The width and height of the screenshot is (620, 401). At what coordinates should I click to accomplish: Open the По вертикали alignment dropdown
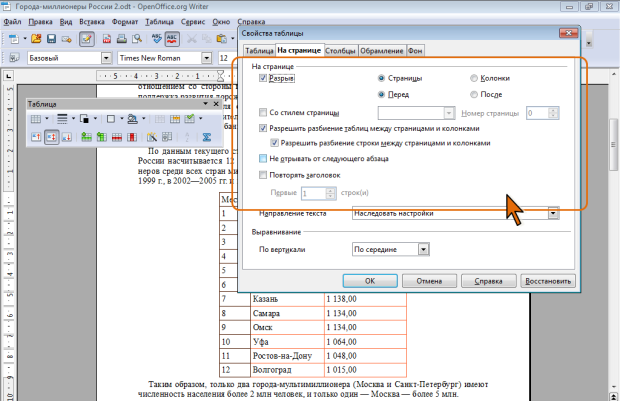[x=423, y=249]
